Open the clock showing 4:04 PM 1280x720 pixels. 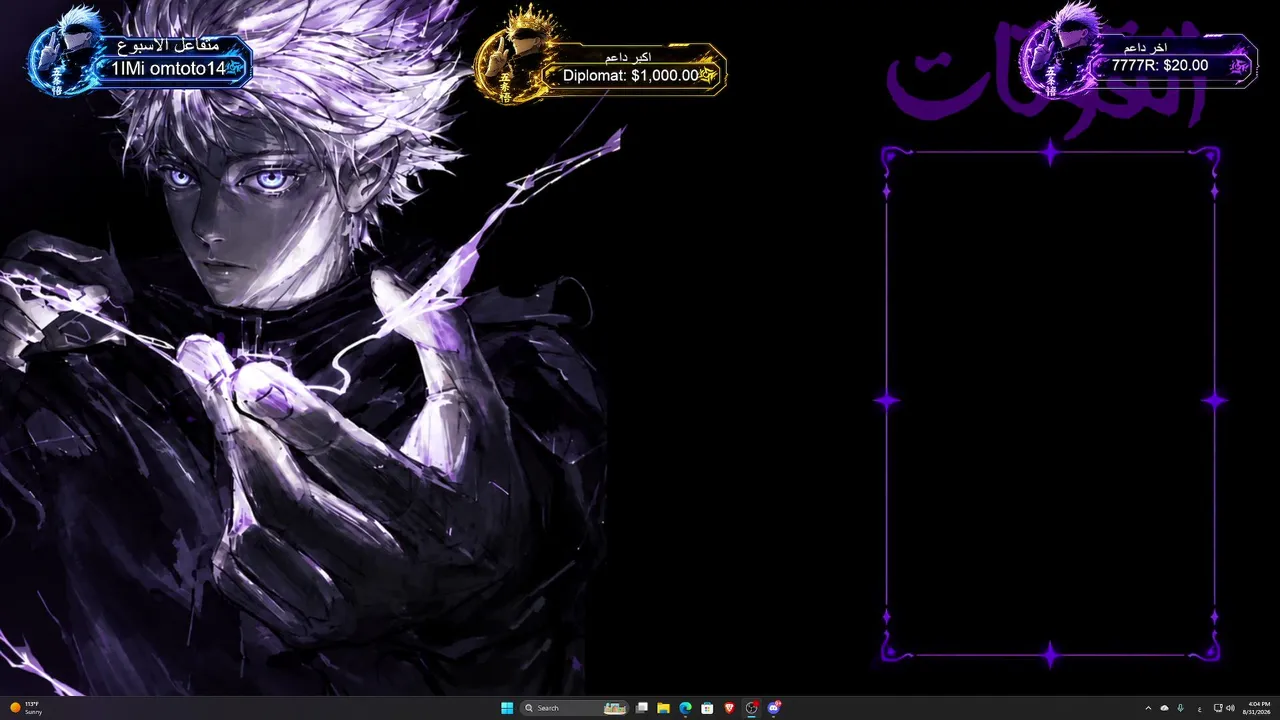[x=1258, y=708]
